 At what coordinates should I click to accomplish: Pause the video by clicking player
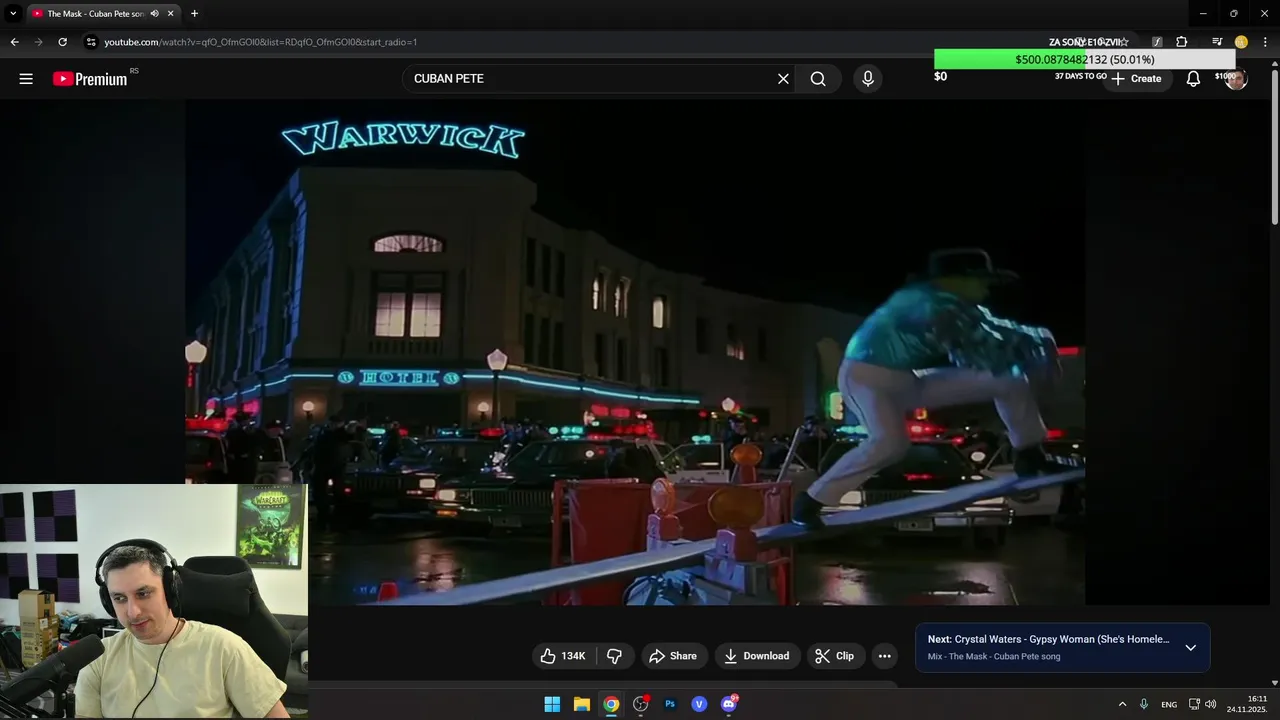pos(635,352)
